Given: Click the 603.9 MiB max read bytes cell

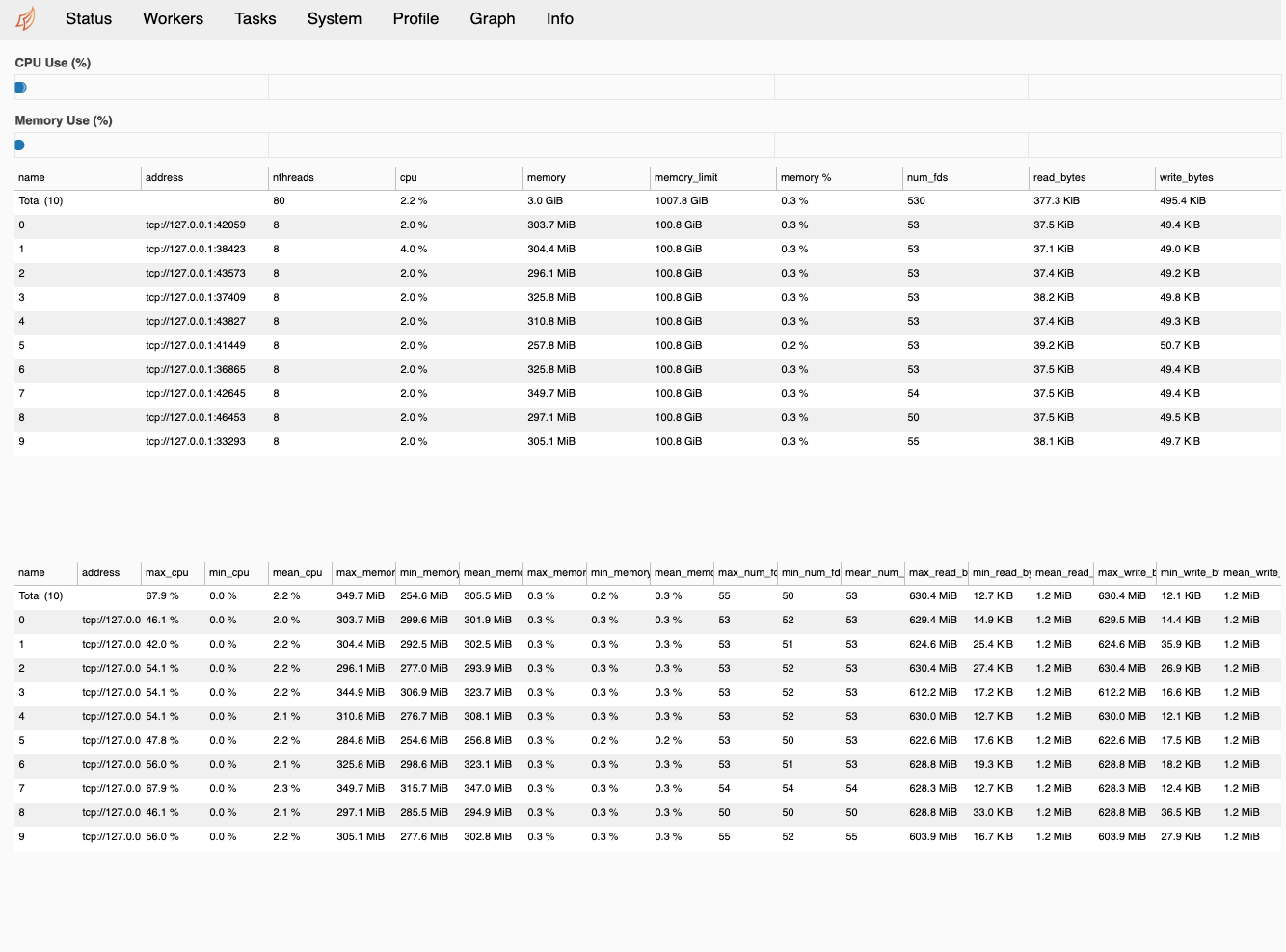Looking at the screenshot, I should tap(933, 836).
